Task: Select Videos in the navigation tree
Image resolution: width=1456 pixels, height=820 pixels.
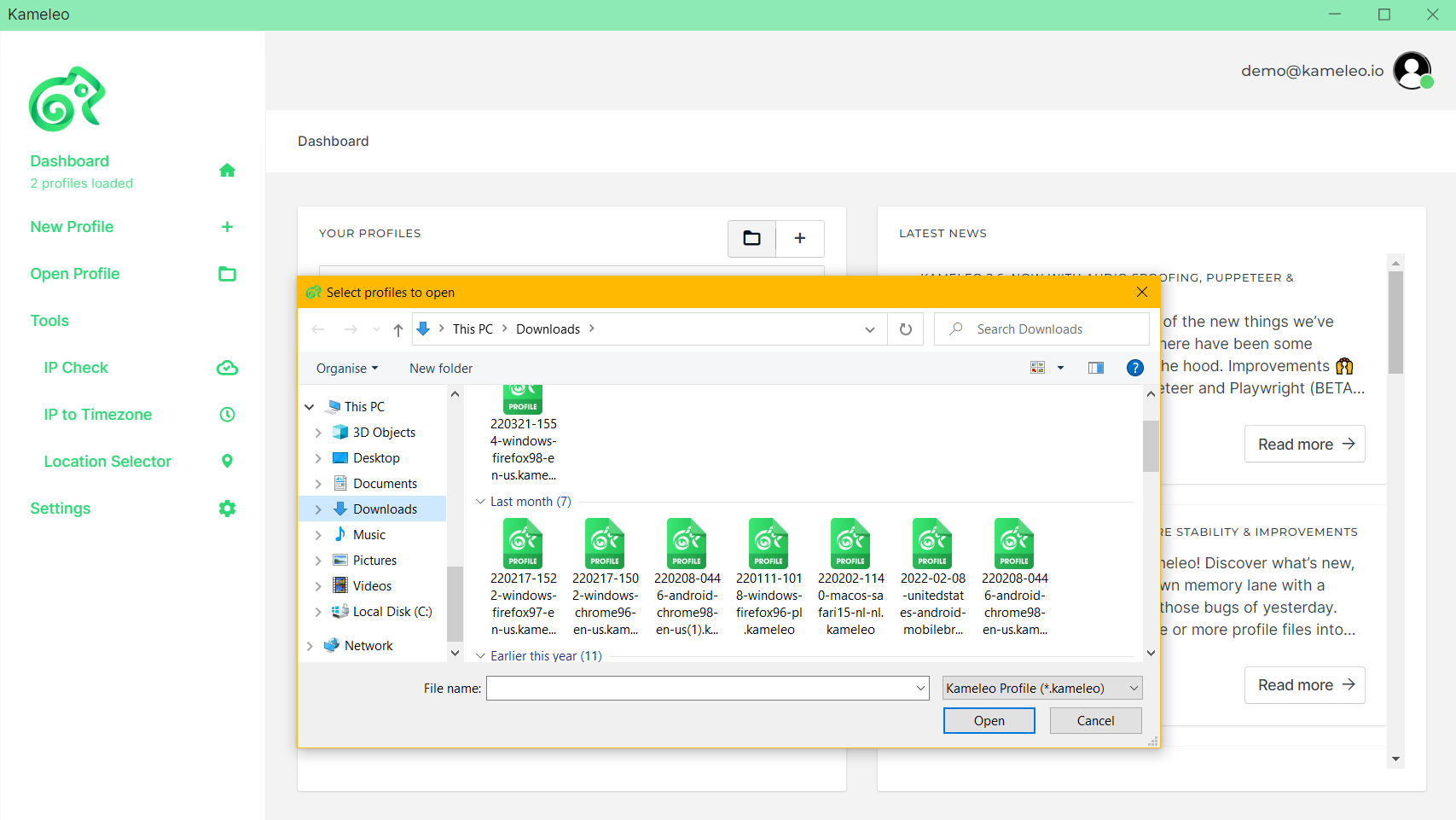Action: pos(372,586)
